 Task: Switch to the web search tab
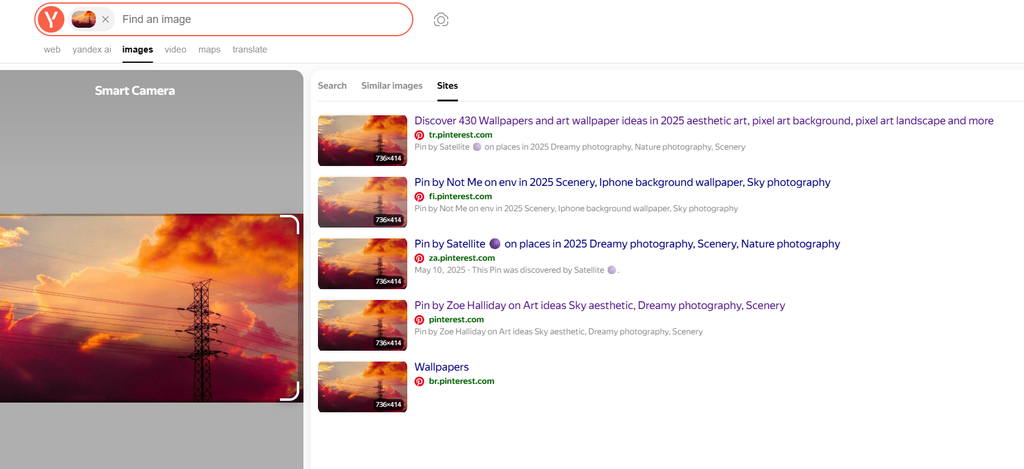click(x=52, y=49)
